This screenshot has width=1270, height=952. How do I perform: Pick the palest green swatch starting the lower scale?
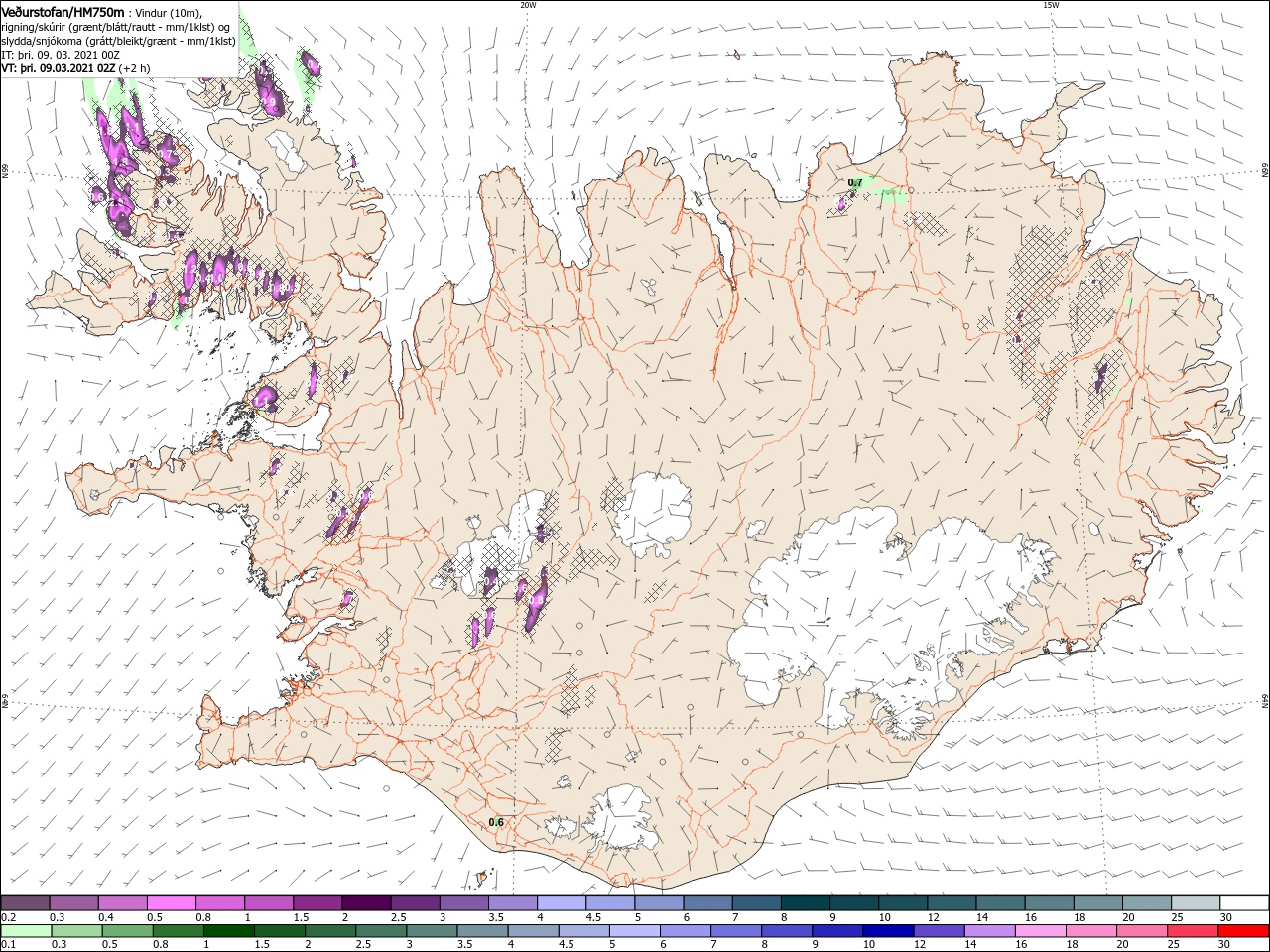26,931
